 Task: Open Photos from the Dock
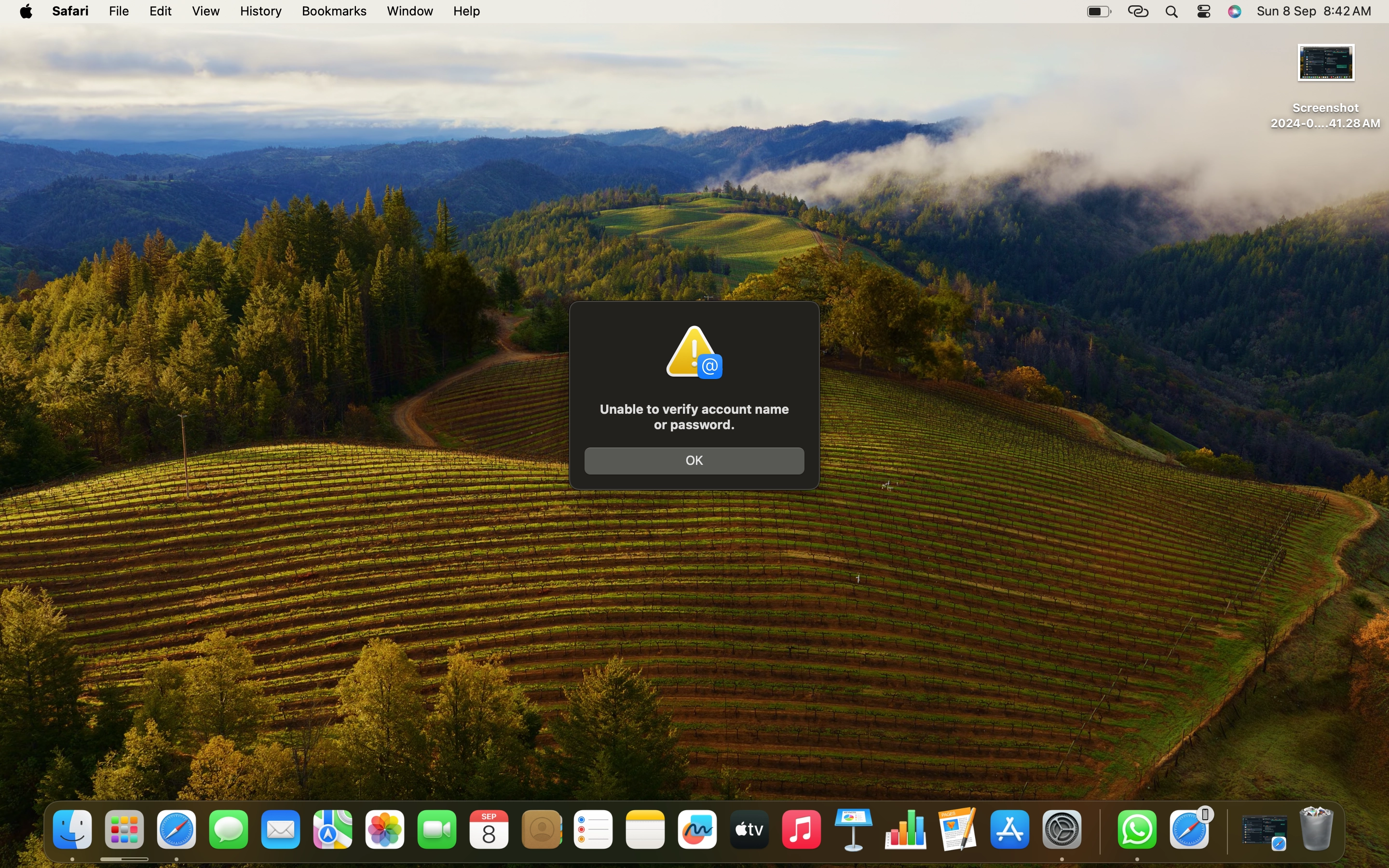click(x=384, y=829)
